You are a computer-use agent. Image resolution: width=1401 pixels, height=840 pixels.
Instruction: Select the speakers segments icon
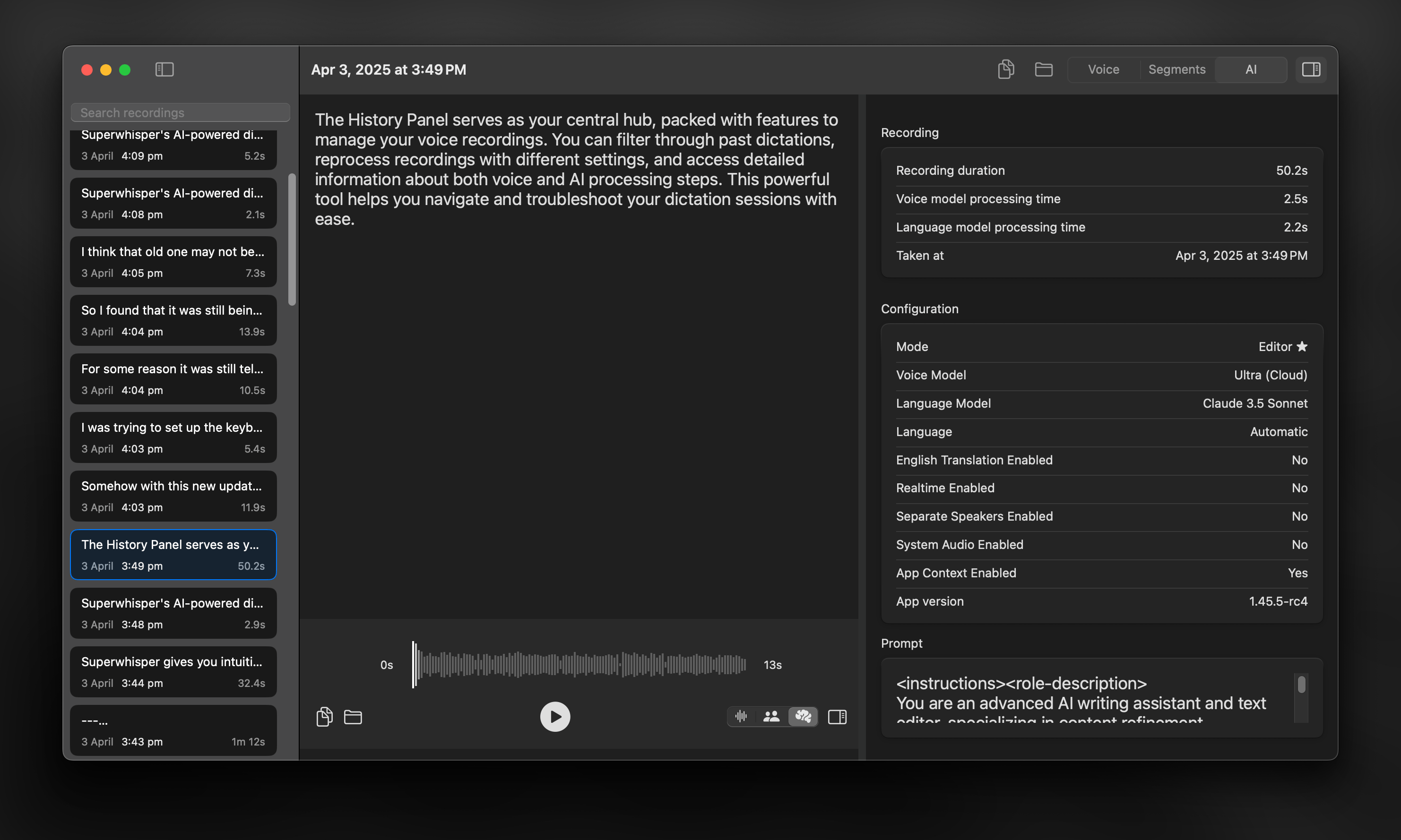771,717
